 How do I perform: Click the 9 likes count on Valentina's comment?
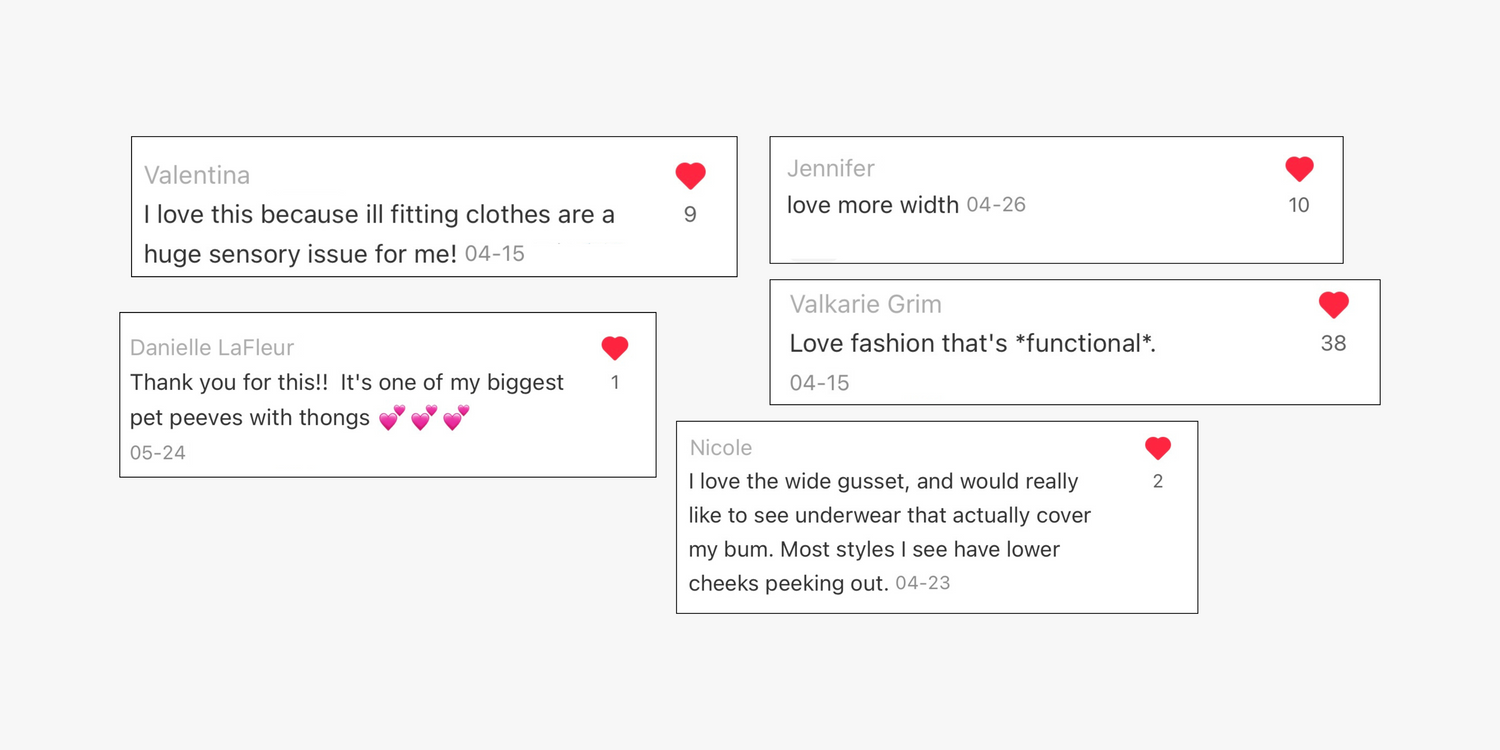[x=690, y=214]
